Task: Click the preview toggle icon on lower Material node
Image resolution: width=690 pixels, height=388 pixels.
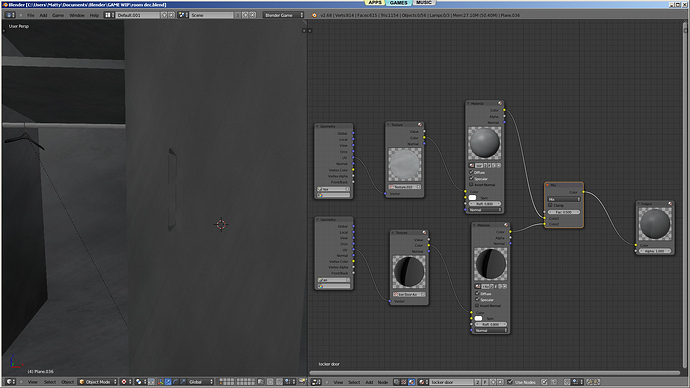Action: coord(506,225)
